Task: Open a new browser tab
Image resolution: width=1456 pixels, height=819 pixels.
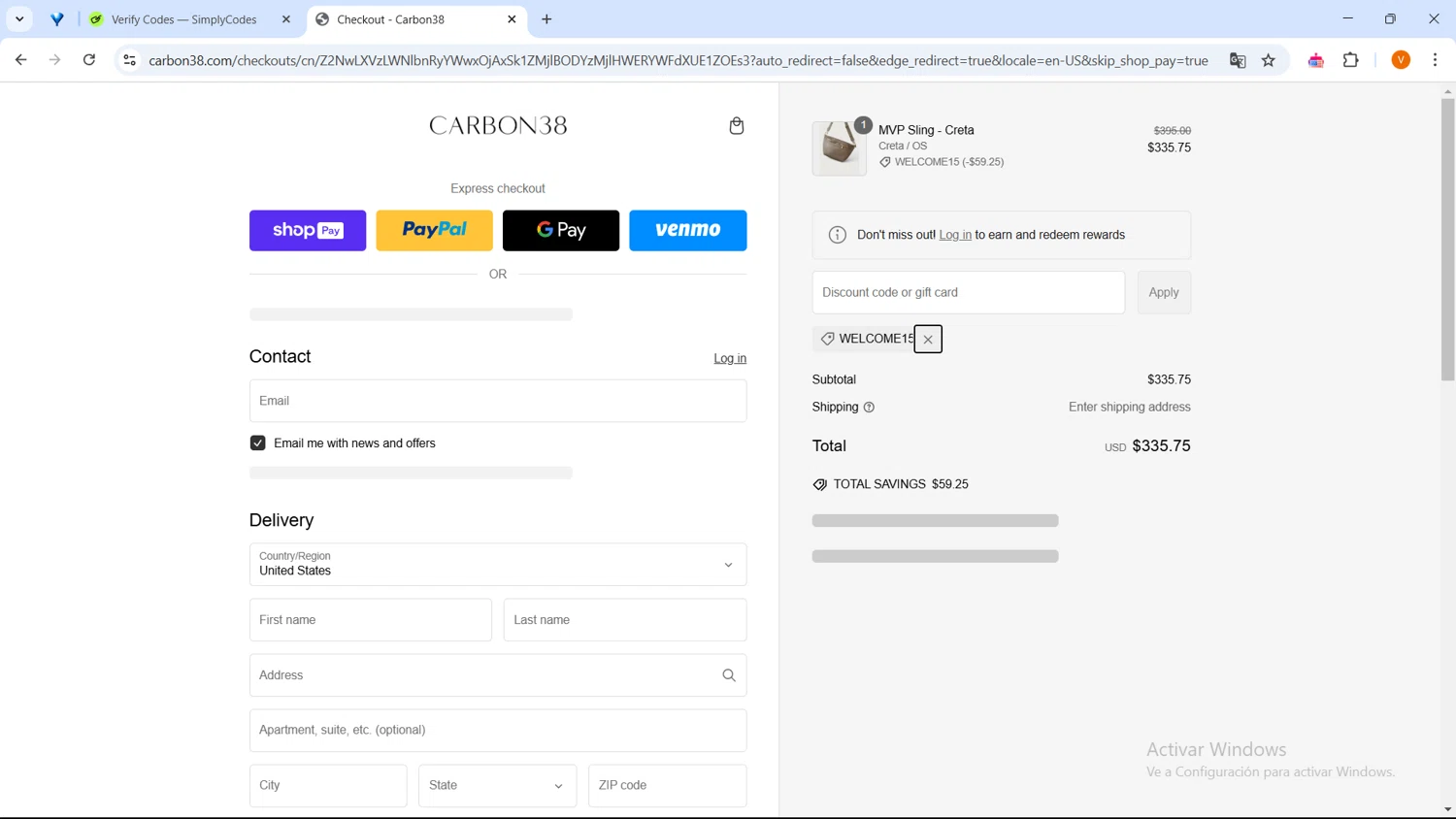Action: coord(546,19)
